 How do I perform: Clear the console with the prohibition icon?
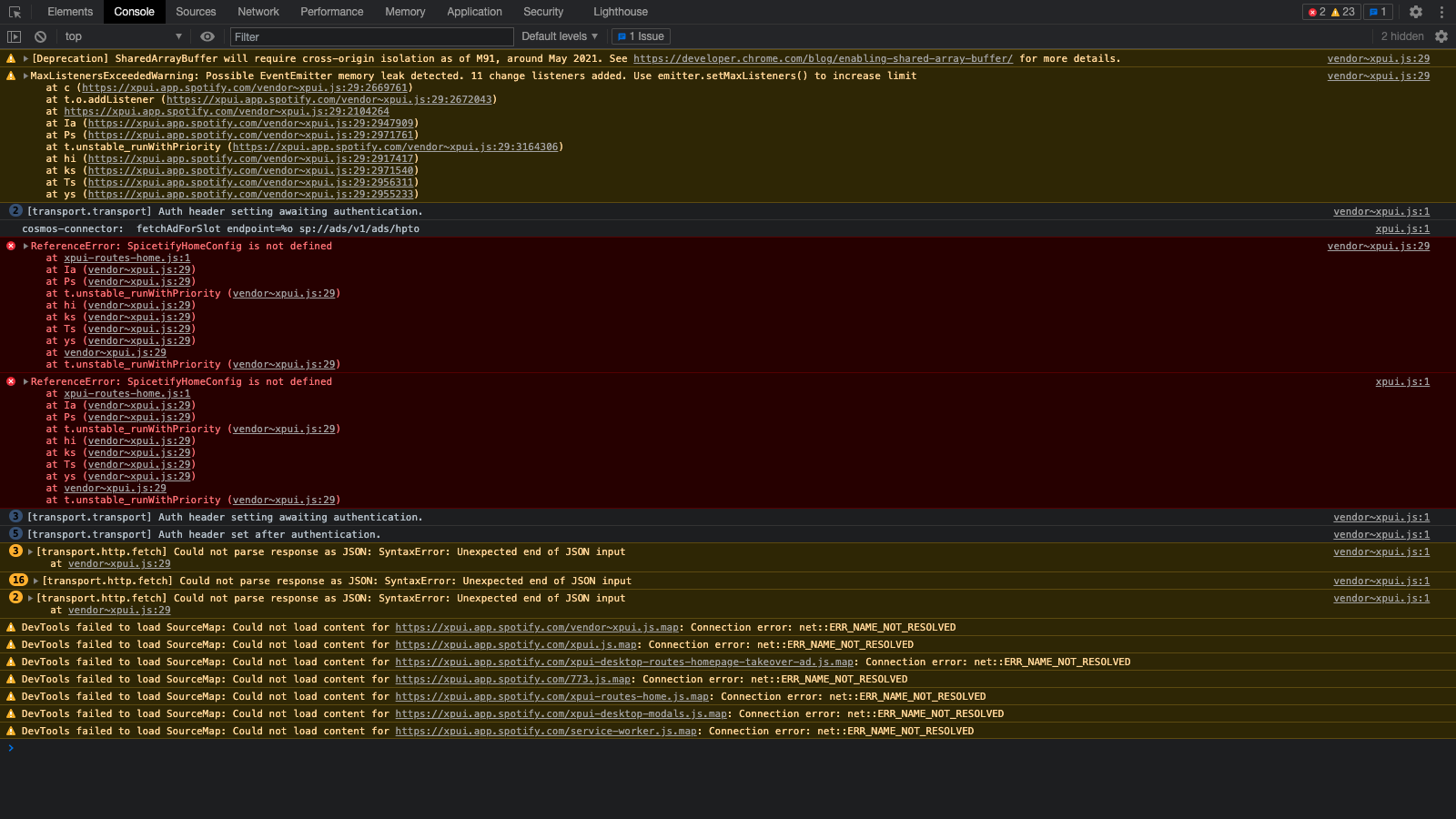click(39, 35)
